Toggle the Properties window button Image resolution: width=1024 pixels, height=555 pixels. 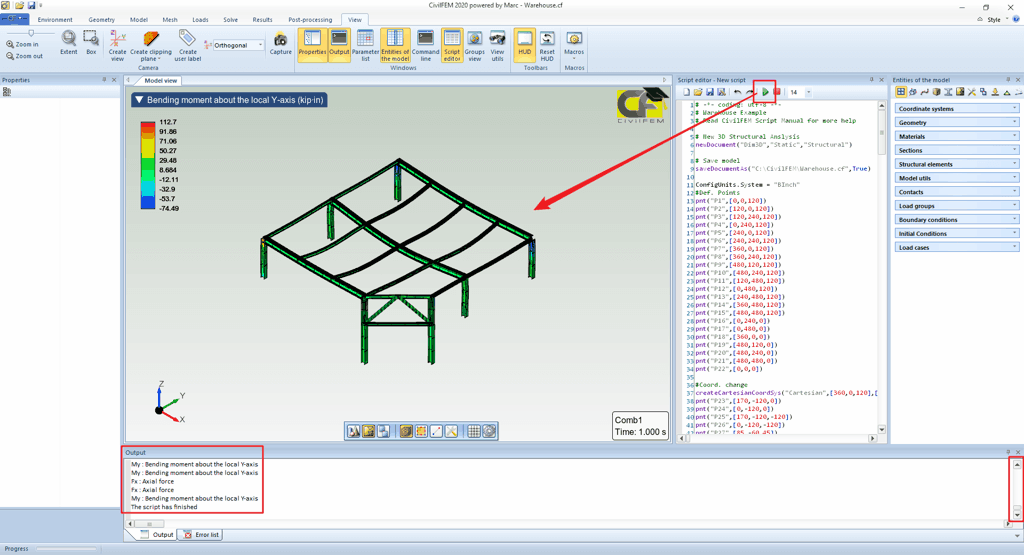pos(312,45)
